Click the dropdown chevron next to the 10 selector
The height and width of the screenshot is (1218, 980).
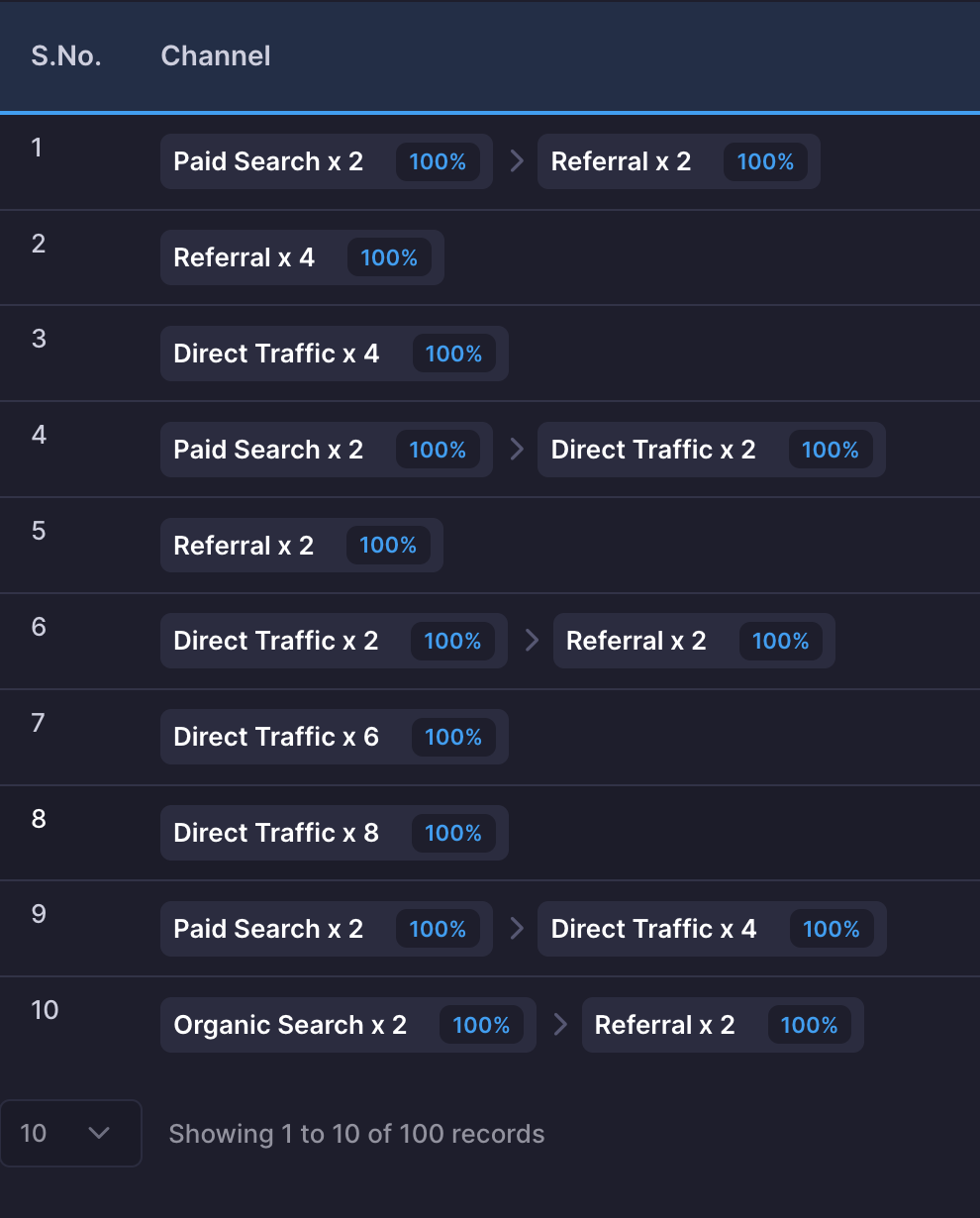coord(99,1133)
